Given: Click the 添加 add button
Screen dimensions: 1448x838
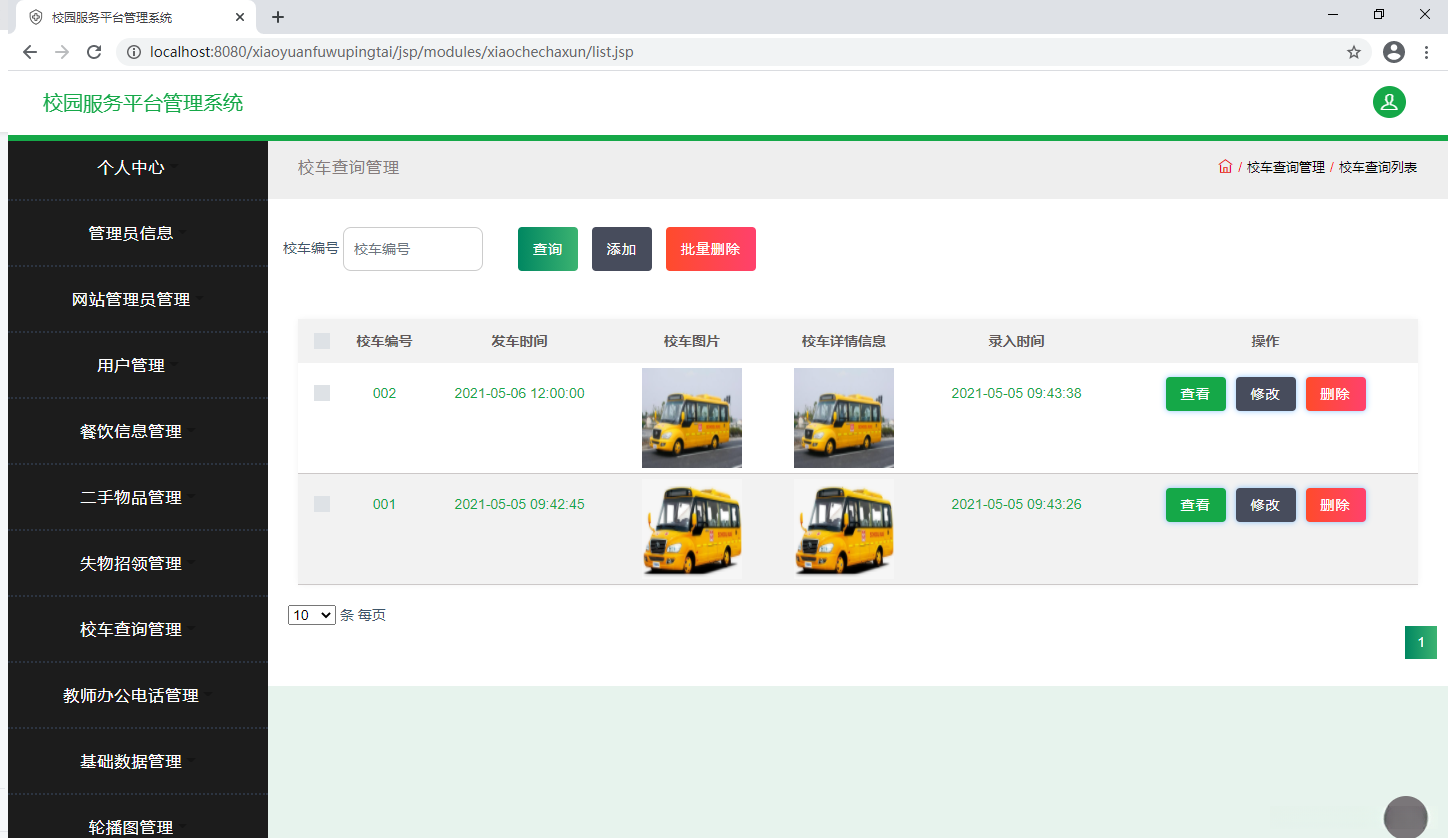Looking at the screenshot, I should pyautogui.click(x=622, y=249).
